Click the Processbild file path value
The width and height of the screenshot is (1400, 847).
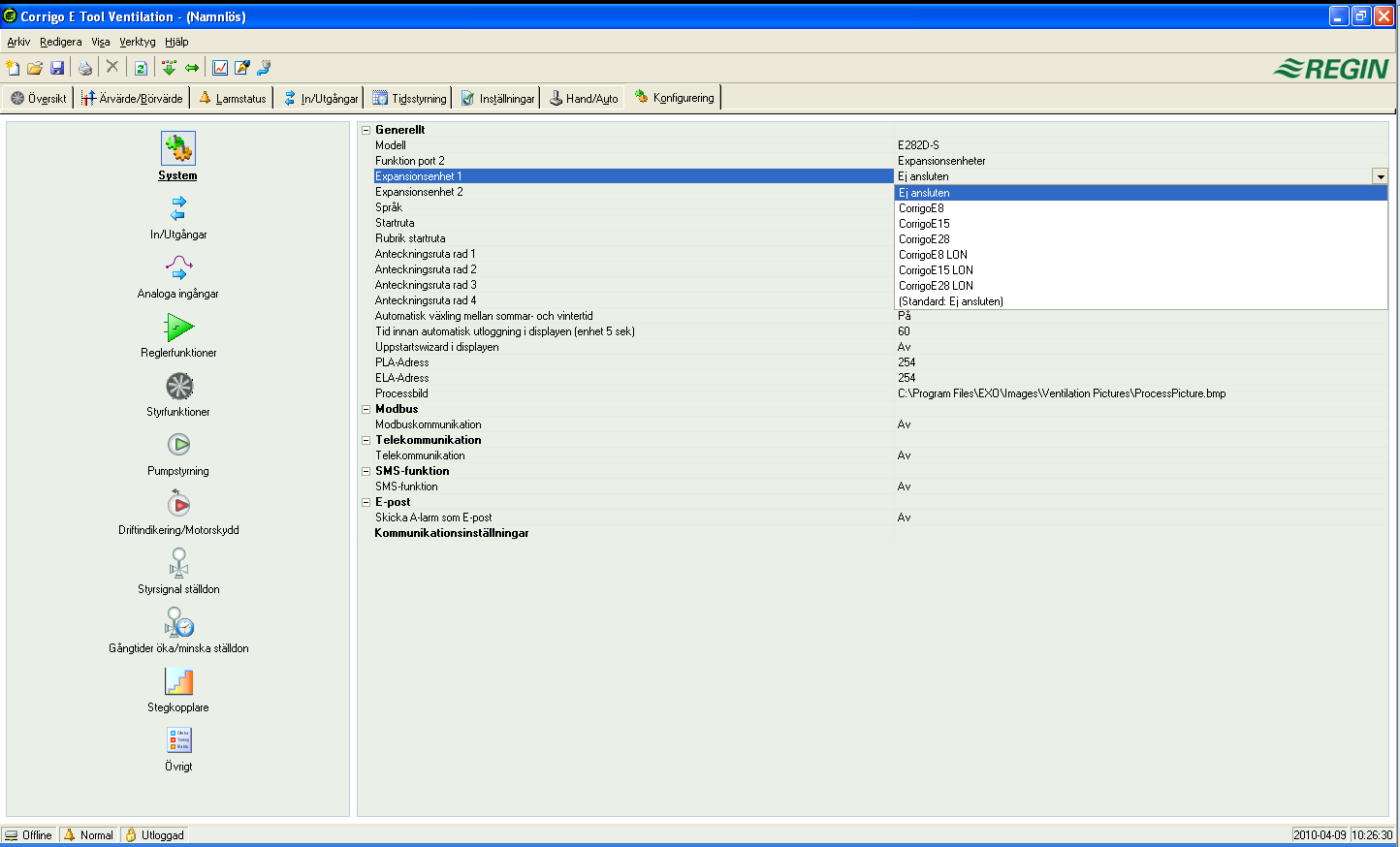click(x=1062, y=393)
